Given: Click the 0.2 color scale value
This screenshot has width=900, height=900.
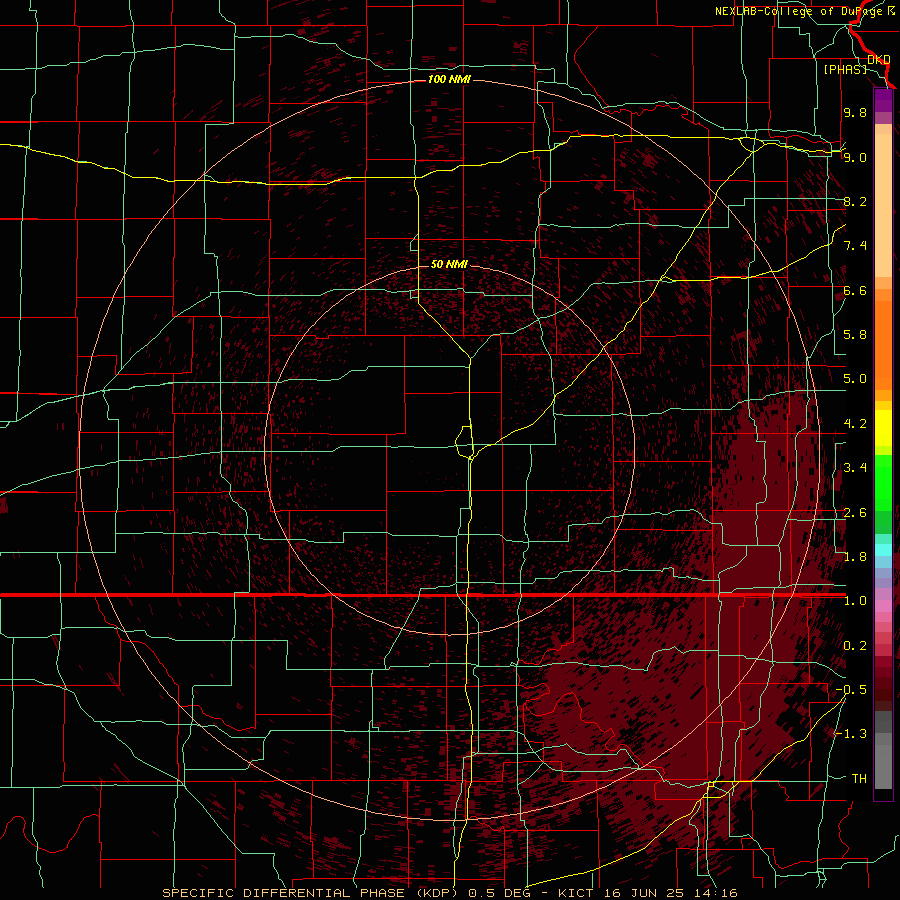Looking at the screenshot, I should (x=855, y=646).
